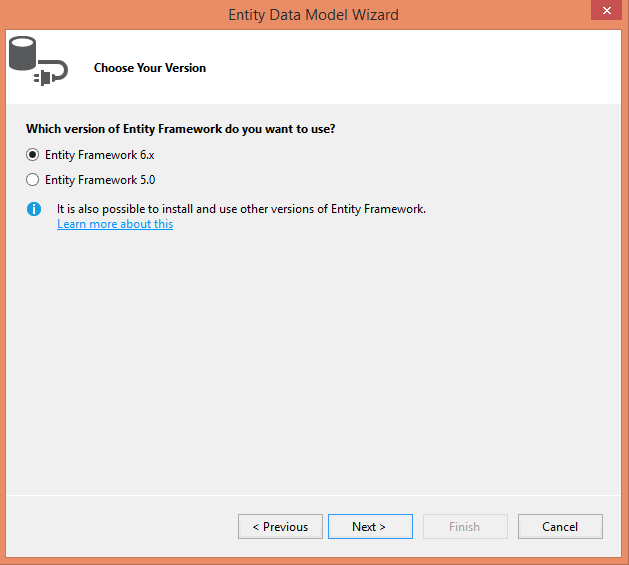Click the "Entity Framework 6.x" label text
Image resolution: width=629 pixels, height=565 pixels.
pos(100,155)
